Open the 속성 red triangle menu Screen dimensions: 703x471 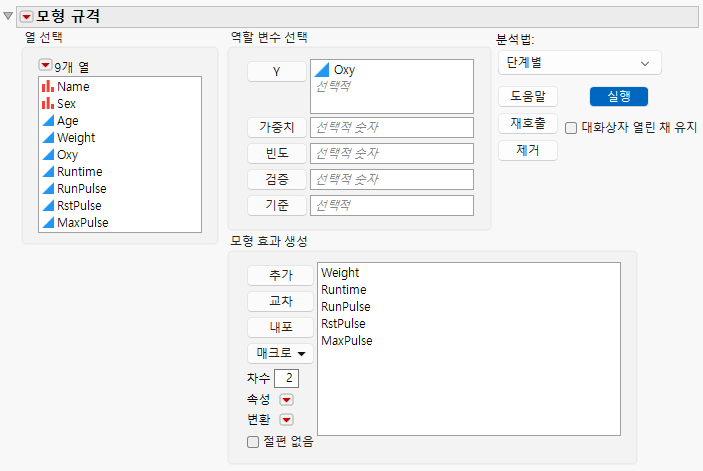coord(286,399)
